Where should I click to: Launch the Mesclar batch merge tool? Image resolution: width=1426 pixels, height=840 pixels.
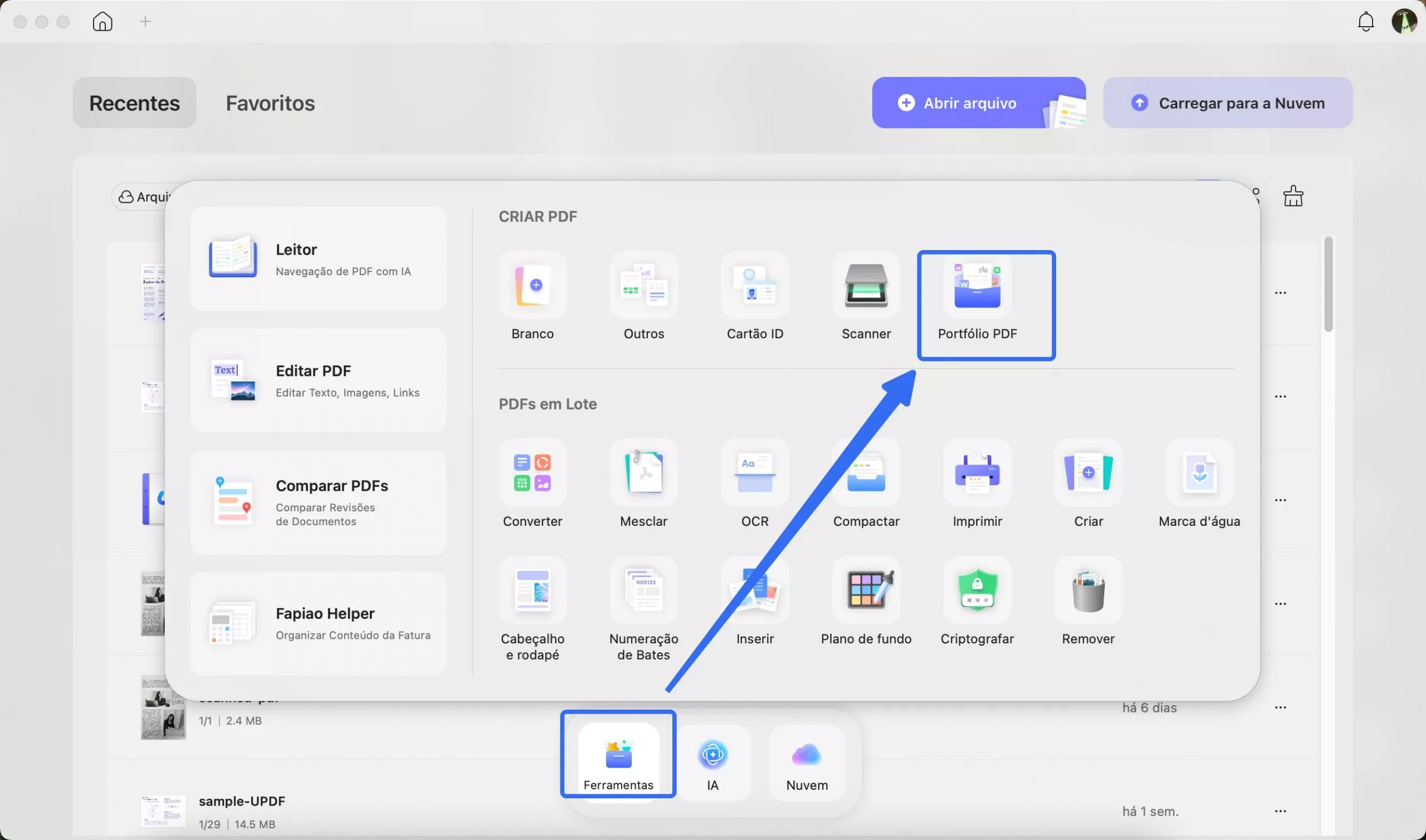click(x=643, y=473)
